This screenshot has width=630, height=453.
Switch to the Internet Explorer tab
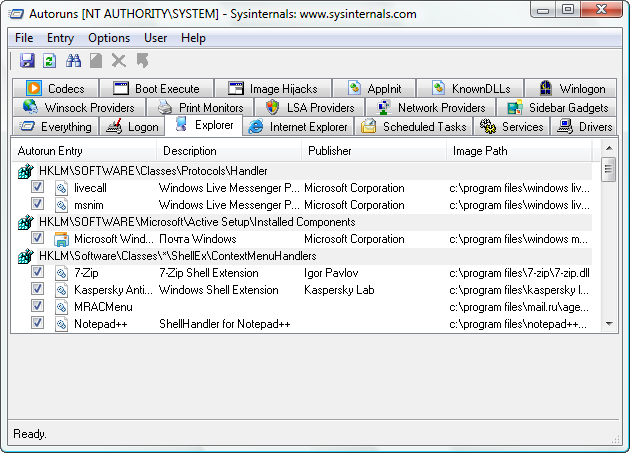(298, 126)
